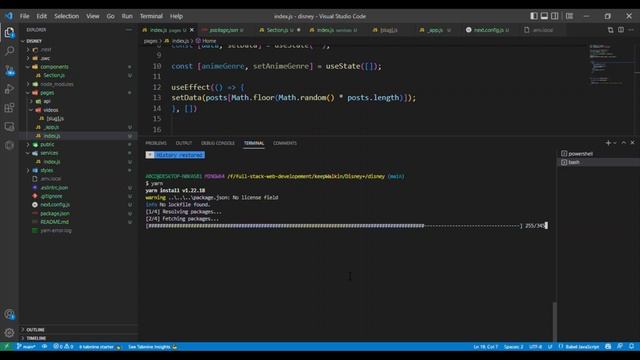Screen dimensions: 640x360
Task: Close the terminal panel
Action: [633, 143]
